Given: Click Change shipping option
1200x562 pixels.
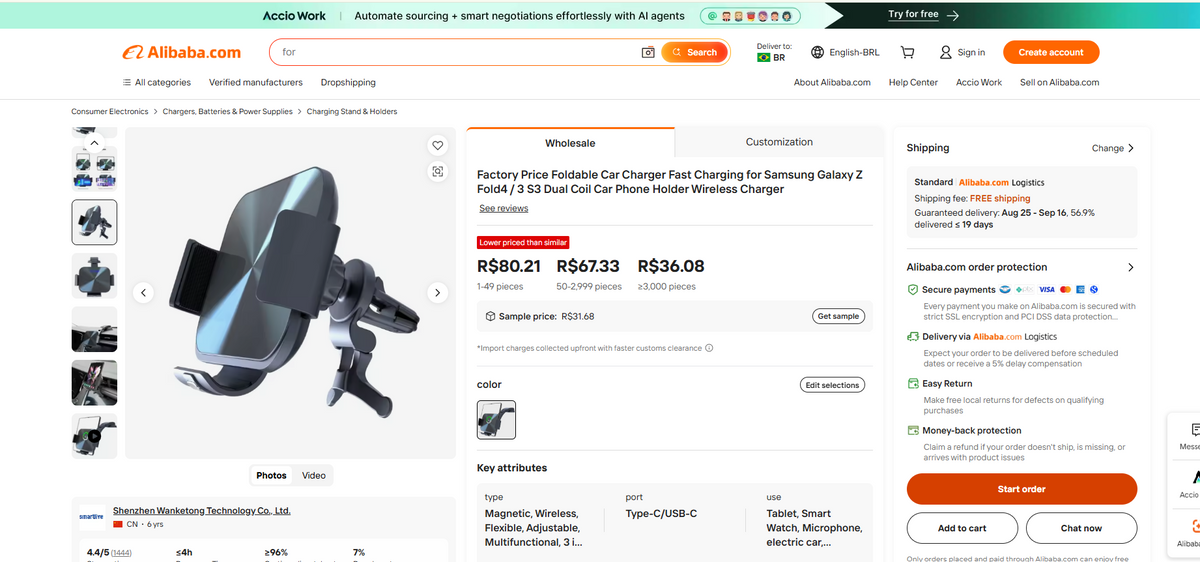Looking at the screenshot, I should [1113, 148].
